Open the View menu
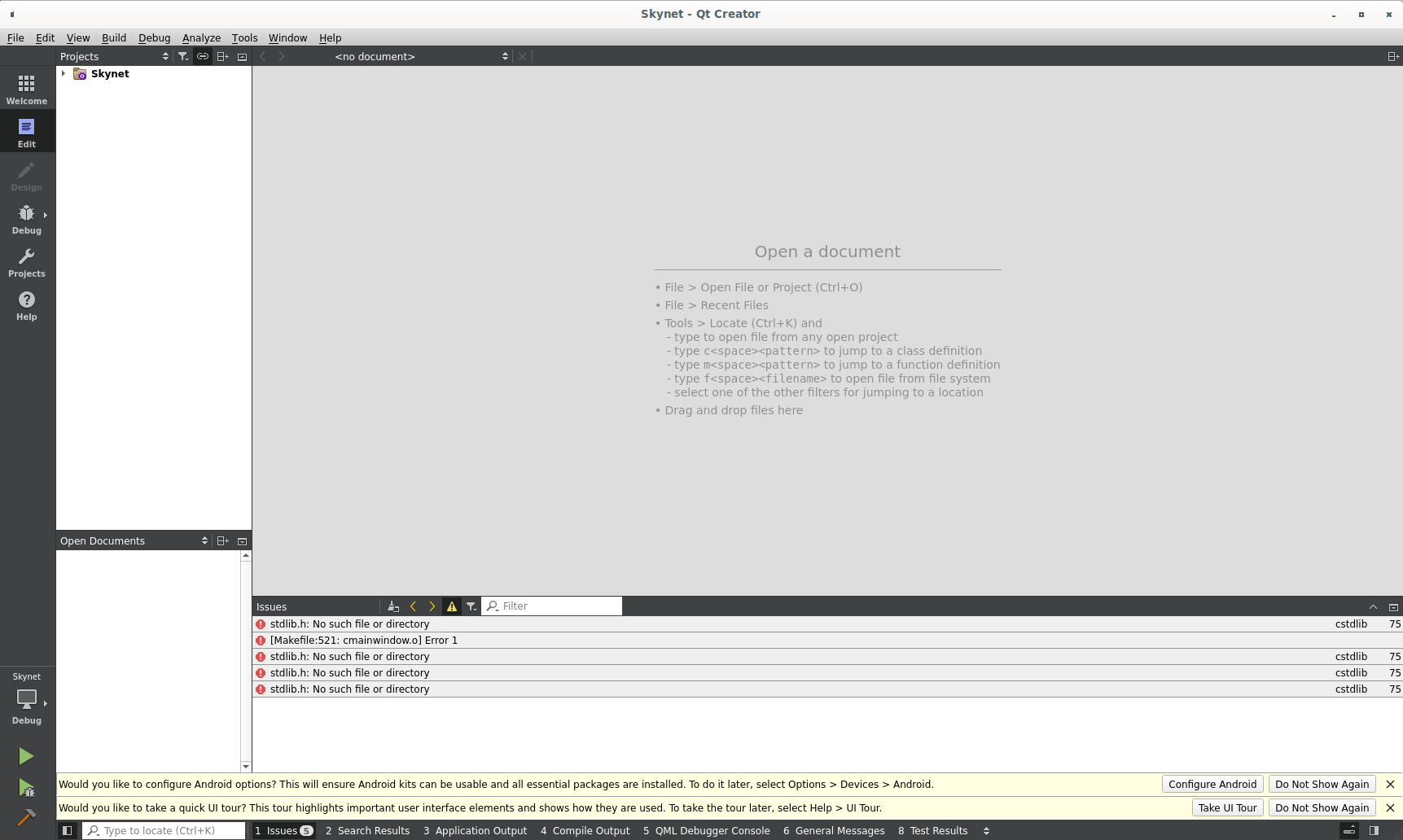The height and width of the screenshot is (840, 1403). pos(78,37)
